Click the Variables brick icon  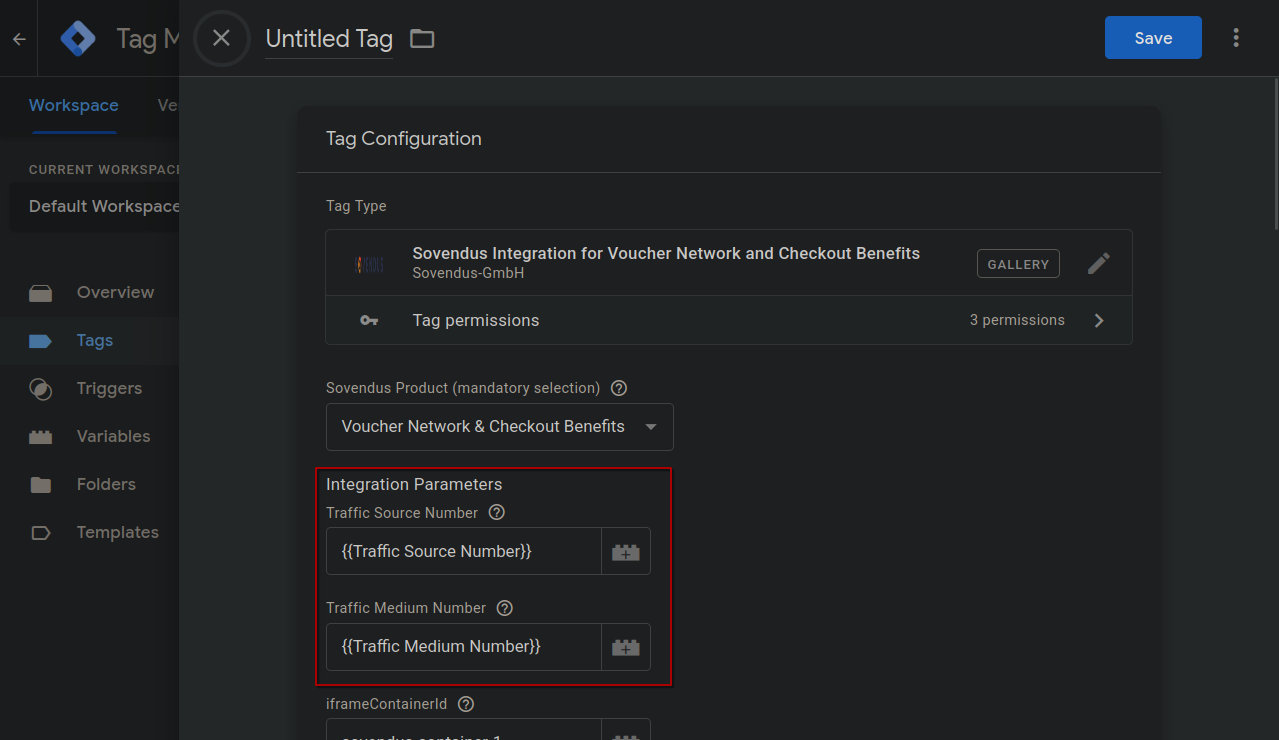(40, 437)
